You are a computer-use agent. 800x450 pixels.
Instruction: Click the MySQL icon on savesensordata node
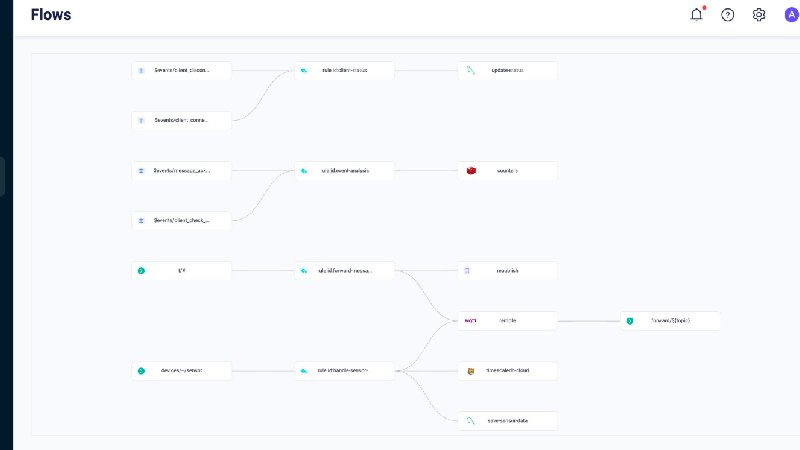(471, 421)
